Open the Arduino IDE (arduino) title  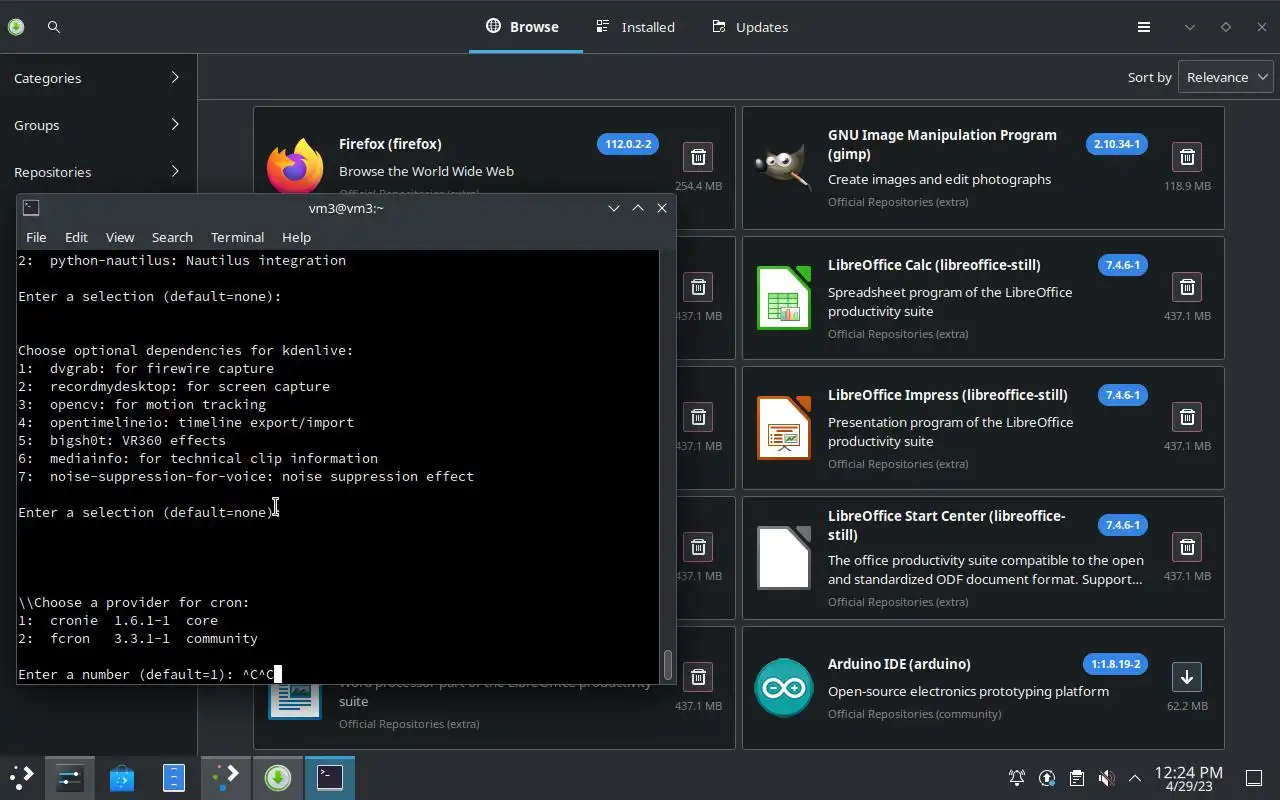tap(899, 664)
